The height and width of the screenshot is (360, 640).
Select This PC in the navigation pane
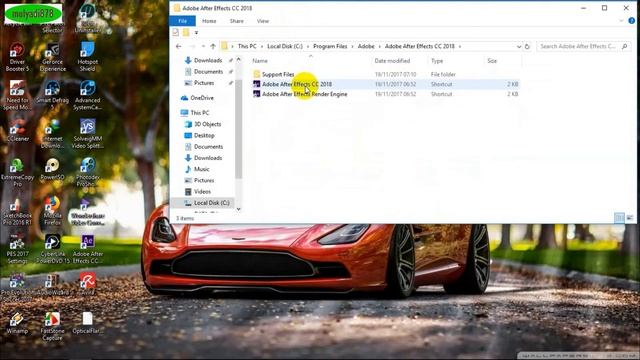(200, 113)
